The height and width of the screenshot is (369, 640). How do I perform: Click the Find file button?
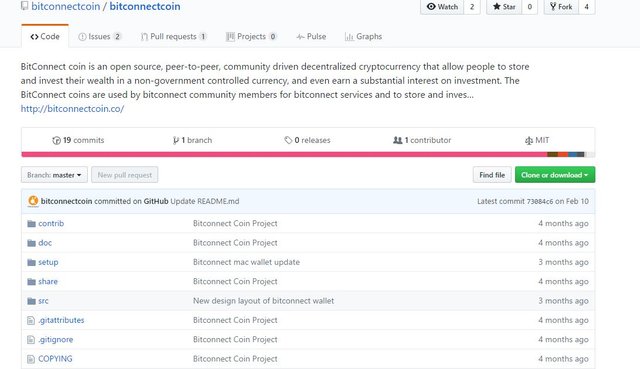click(492, 175)
